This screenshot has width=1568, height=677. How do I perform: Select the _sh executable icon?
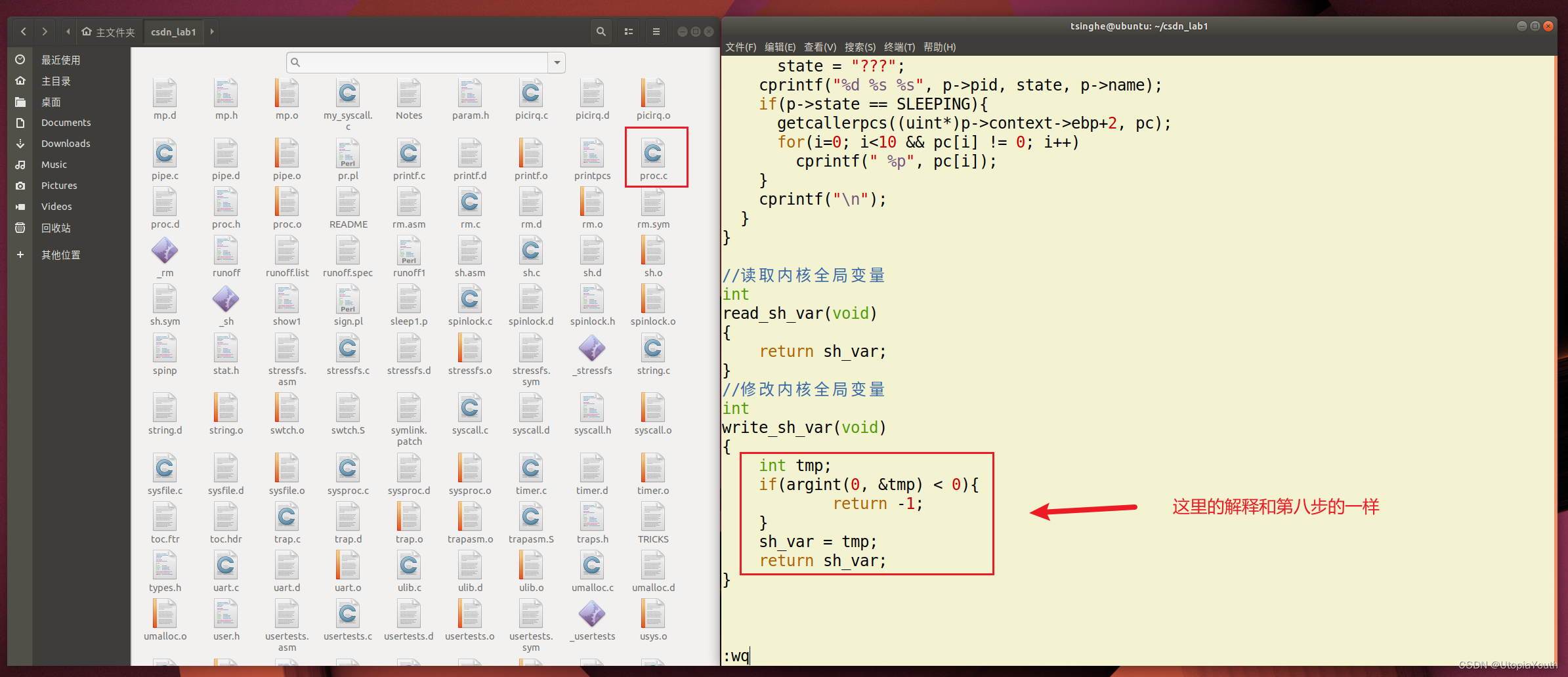(x=226, y=299)
